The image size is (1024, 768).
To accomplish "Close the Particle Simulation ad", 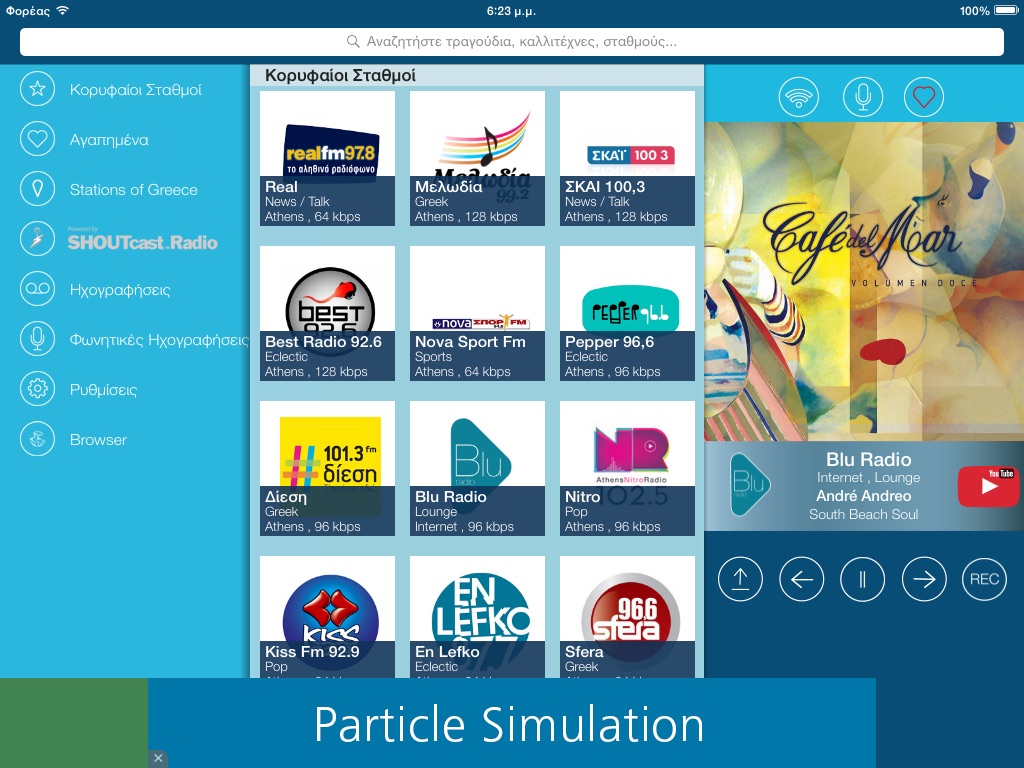I will pos(158,758).
